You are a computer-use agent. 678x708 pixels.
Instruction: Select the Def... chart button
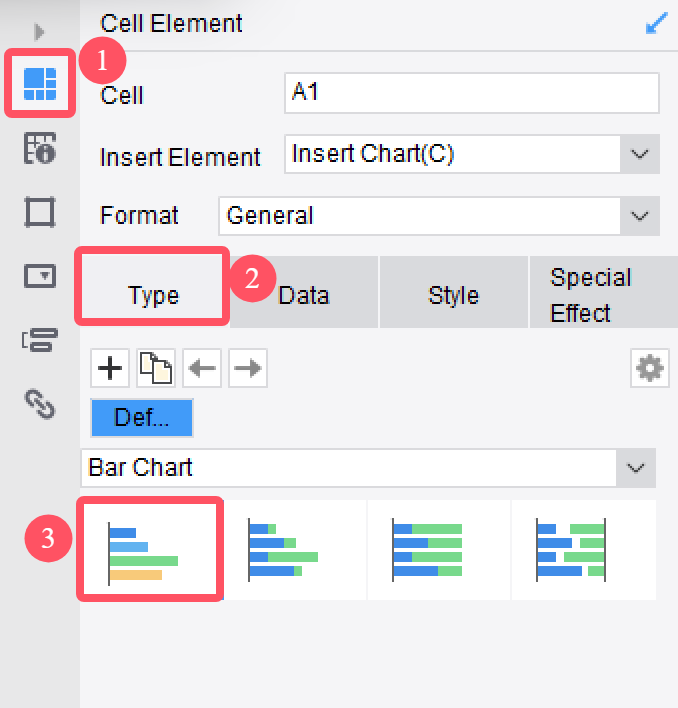141,418
